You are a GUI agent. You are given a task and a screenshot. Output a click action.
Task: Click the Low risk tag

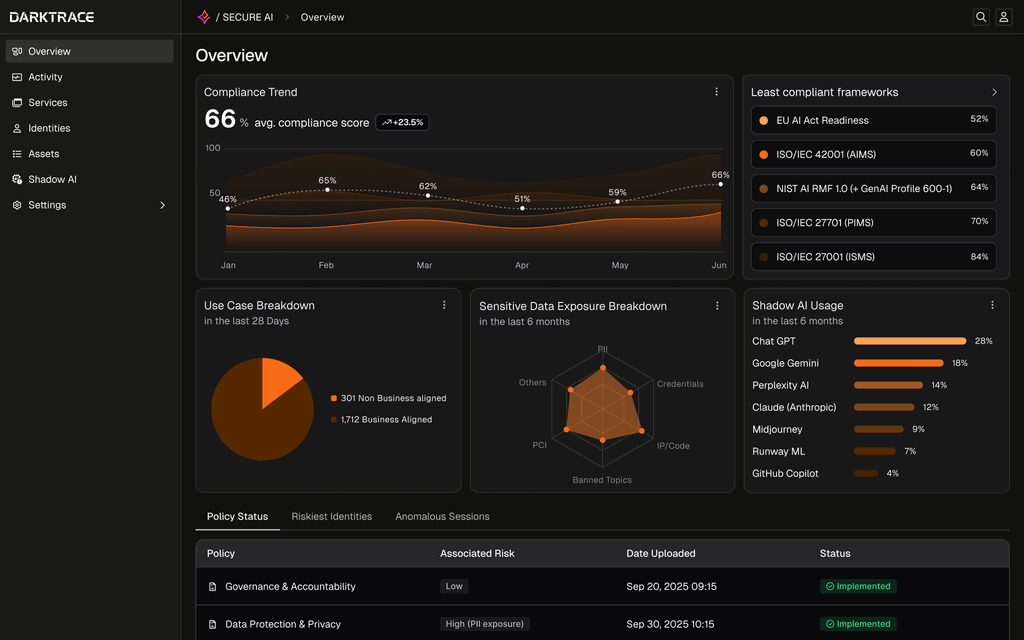(x=454, y=586)
